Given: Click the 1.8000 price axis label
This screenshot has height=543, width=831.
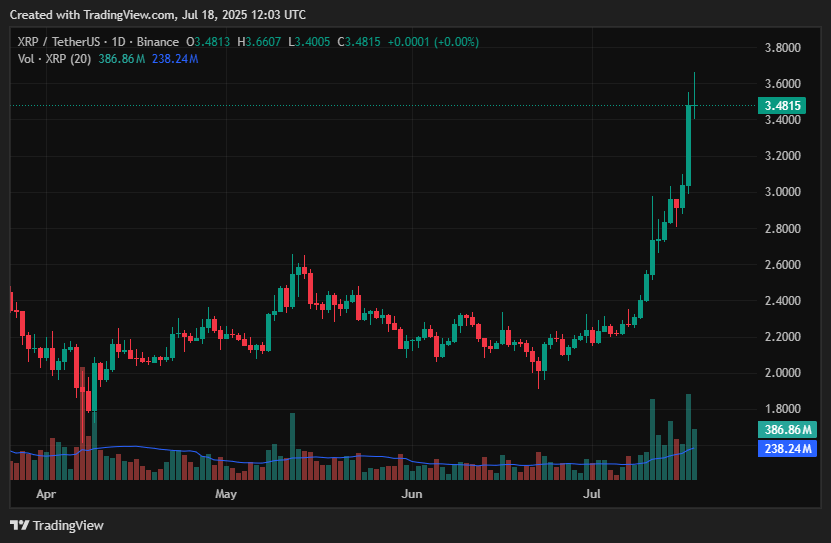Looking at the screenshot, I should 782,409.
